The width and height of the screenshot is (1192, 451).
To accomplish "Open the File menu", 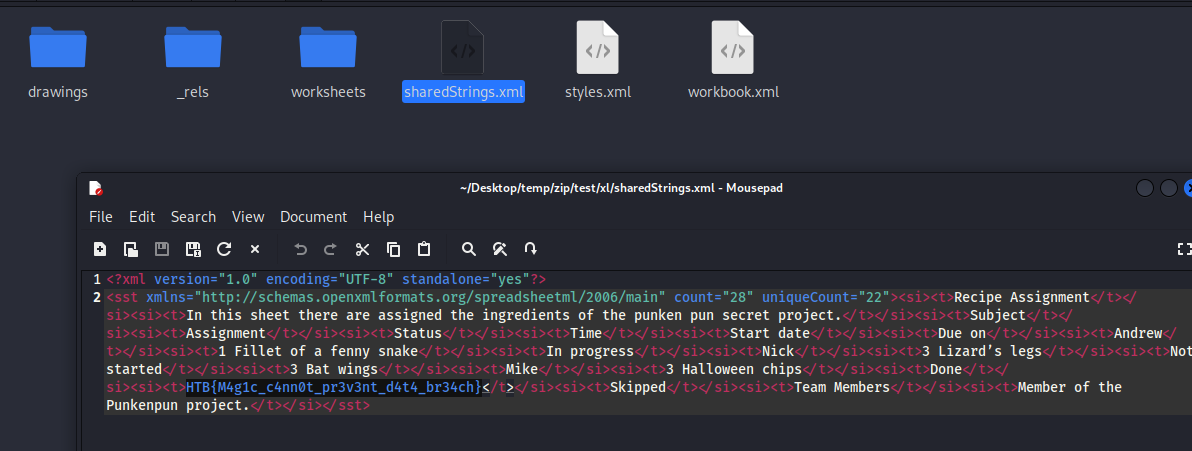I will (x=100, y=217).
